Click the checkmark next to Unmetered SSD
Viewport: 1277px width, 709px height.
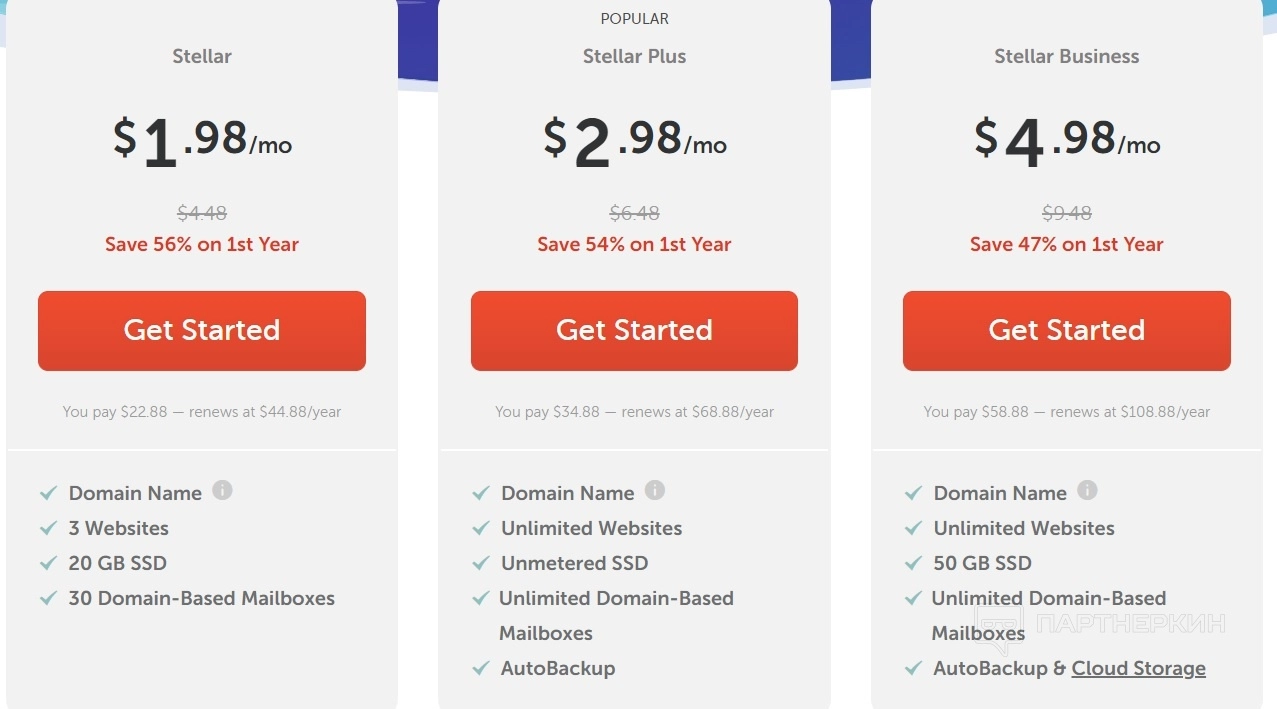coord(481,563)
